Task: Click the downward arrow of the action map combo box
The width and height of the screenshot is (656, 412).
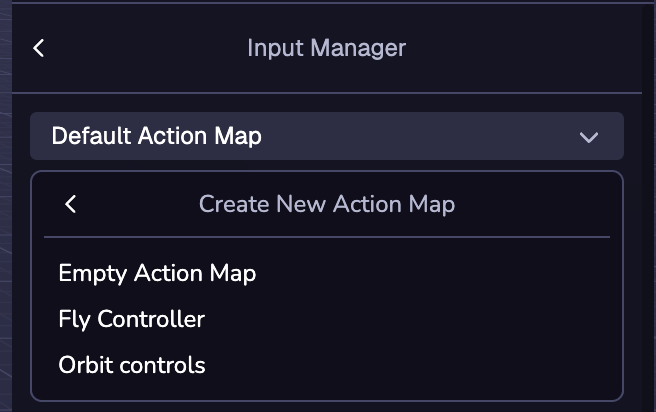Action: 589,137
